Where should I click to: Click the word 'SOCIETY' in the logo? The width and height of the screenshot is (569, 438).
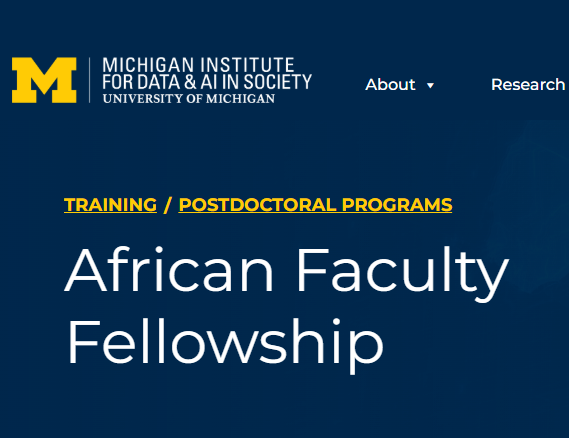278,82
